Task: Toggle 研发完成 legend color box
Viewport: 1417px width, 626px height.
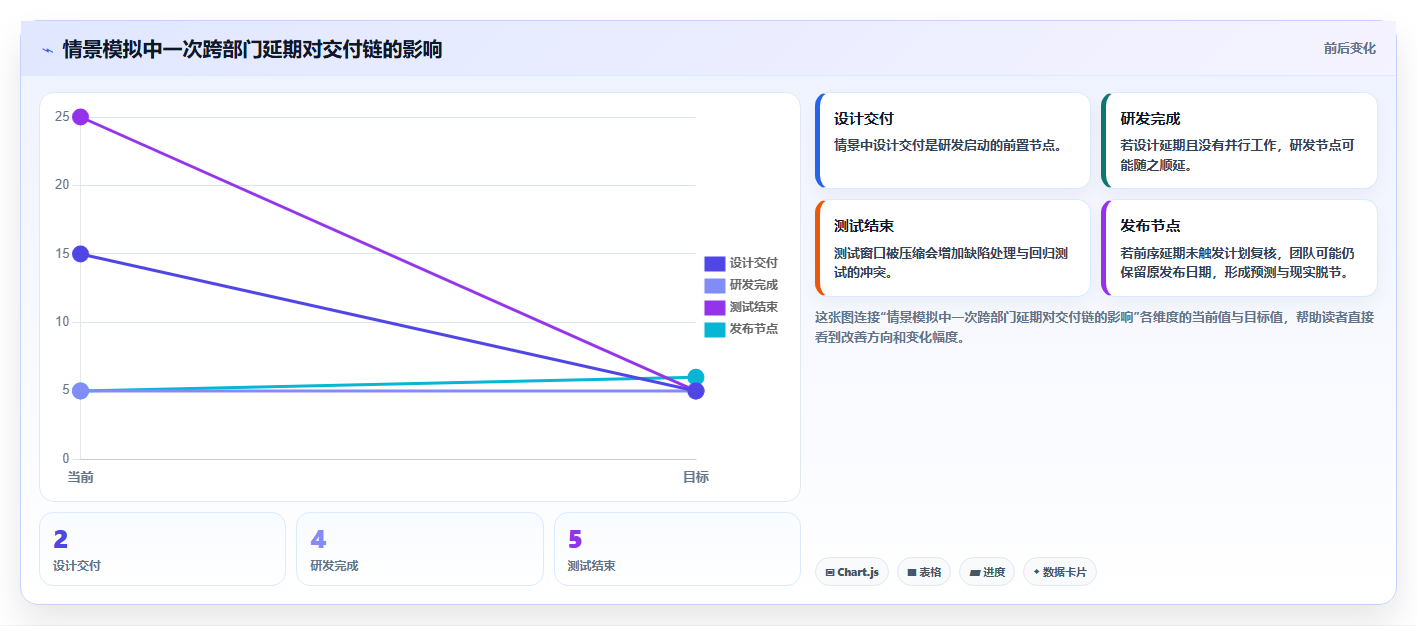Action: pos(714,285)
